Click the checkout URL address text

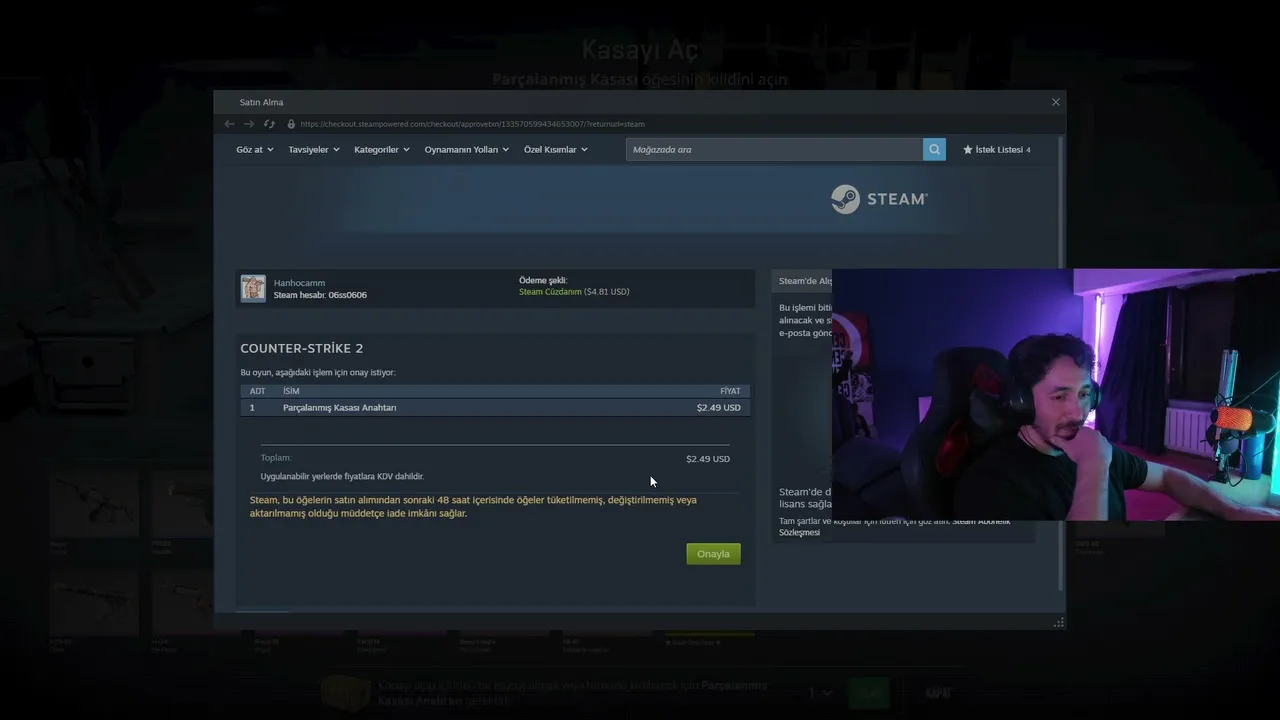tap(472, 124)
